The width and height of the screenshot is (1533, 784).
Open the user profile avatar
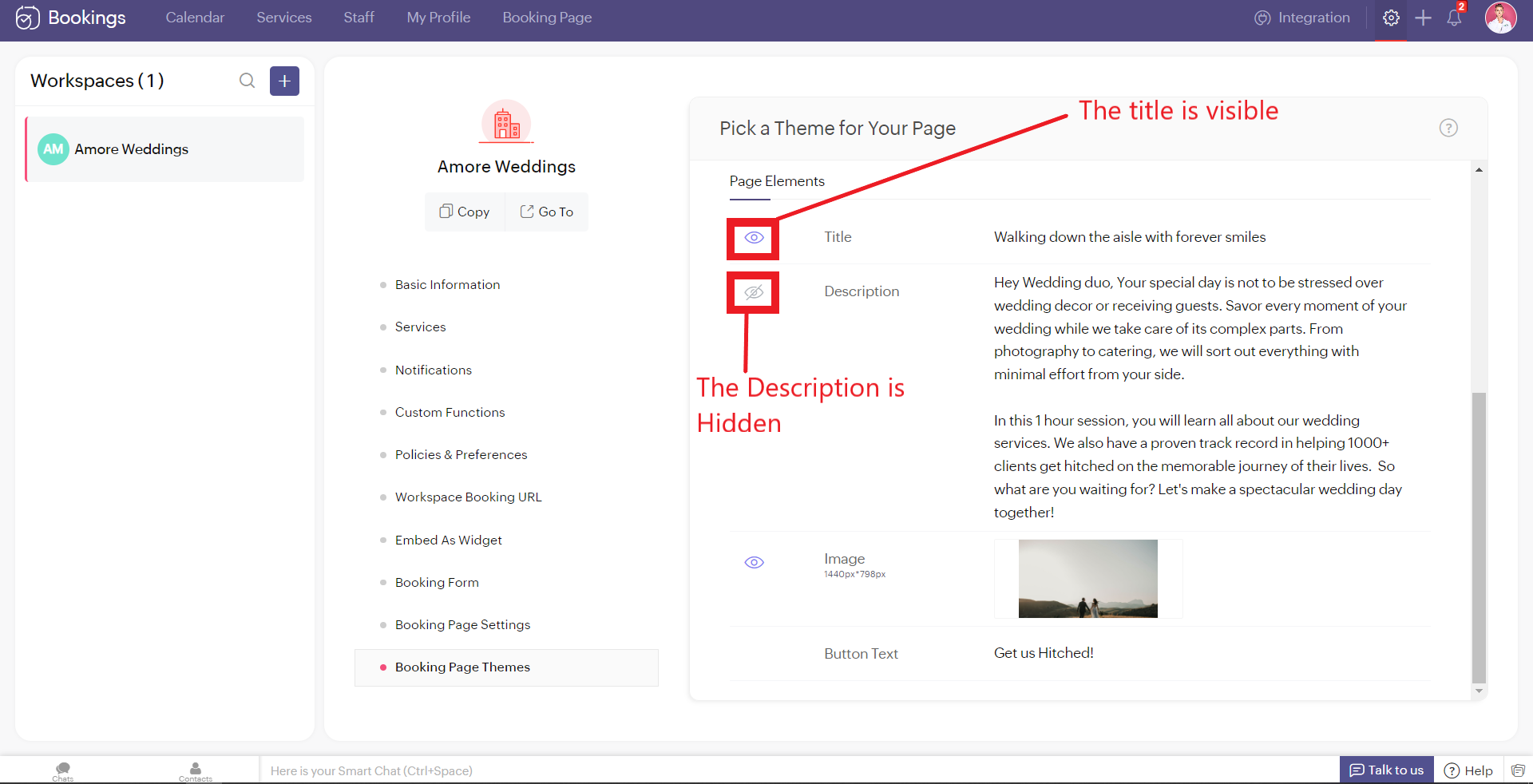[x=1500, y=18]
